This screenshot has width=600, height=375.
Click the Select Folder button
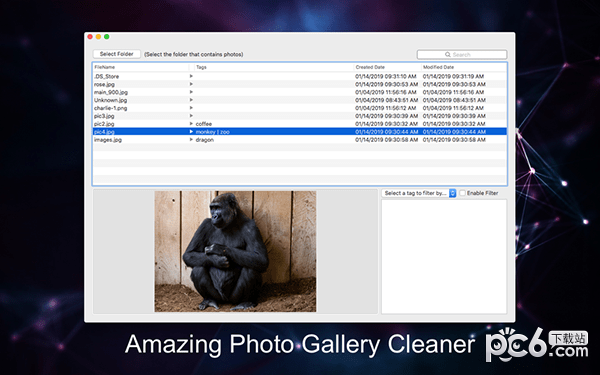pos(117,54)
